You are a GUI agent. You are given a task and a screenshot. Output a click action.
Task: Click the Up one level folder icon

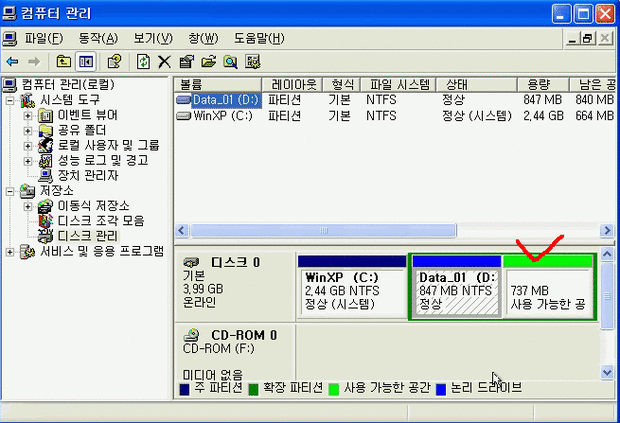63,62
